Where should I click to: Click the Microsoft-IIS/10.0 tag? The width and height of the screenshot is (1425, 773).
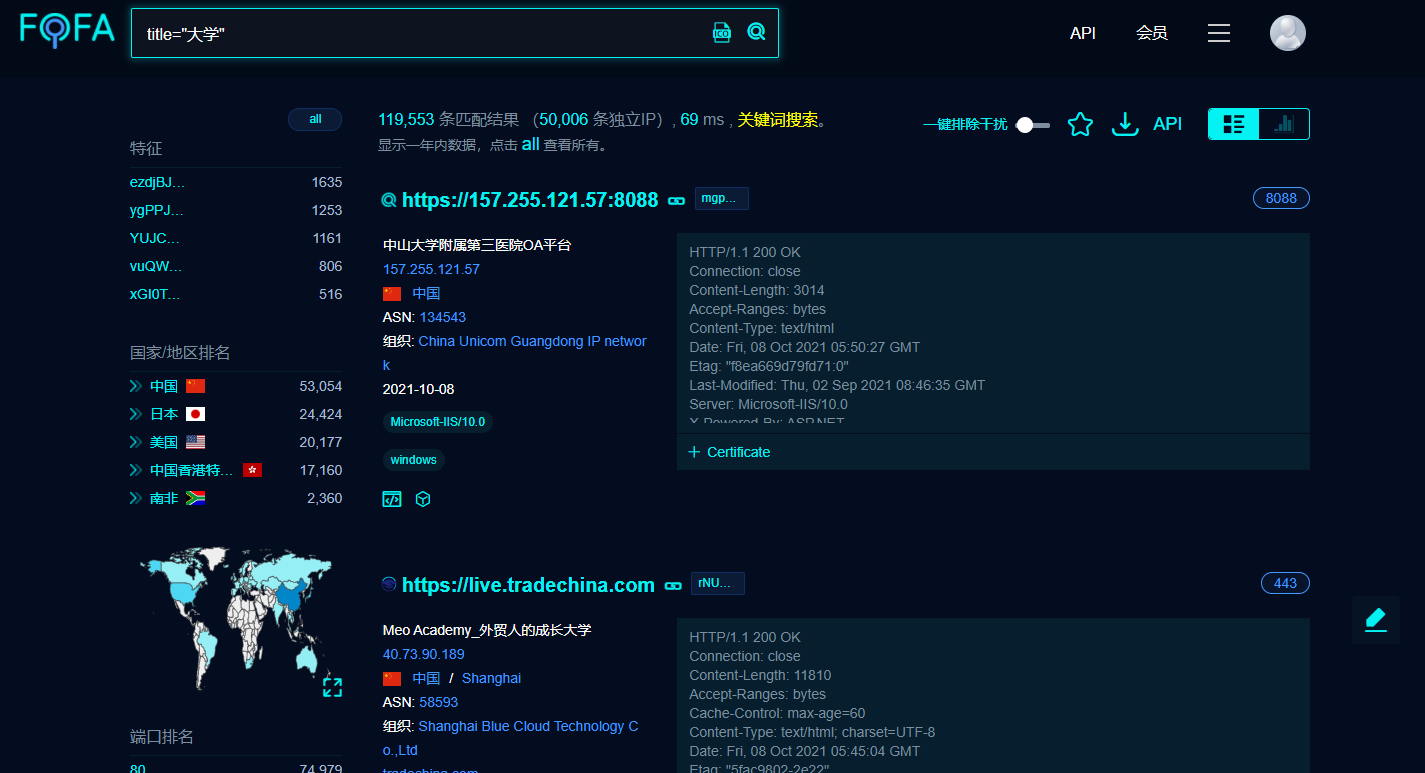438,422
